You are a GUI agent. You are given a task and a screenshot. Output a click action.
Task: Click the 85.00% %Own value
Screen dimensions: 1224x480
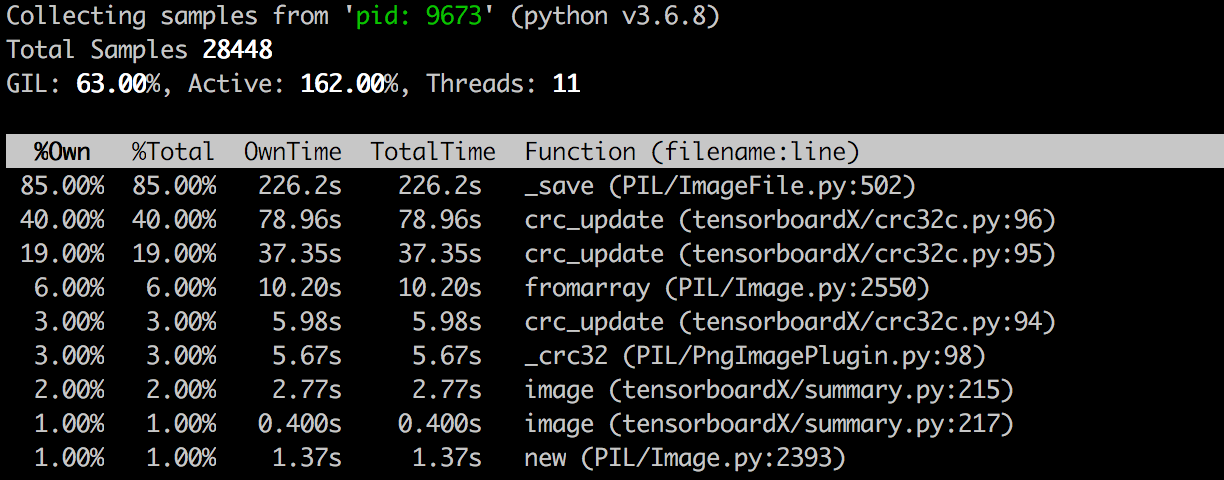[x=62, y=186]
